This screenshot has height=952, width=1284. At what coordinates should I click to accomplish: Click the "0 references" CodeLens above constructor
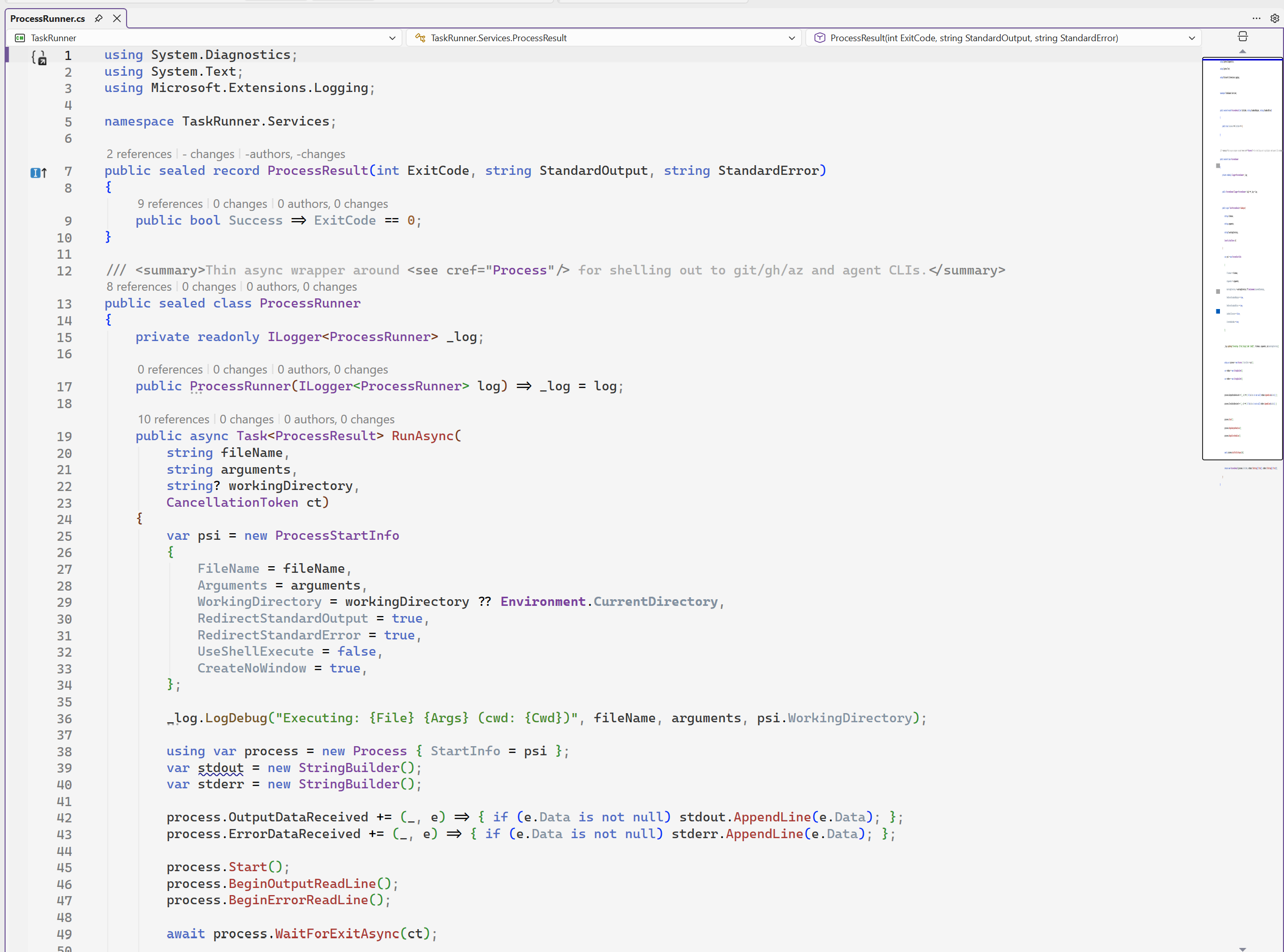(170, 370)
